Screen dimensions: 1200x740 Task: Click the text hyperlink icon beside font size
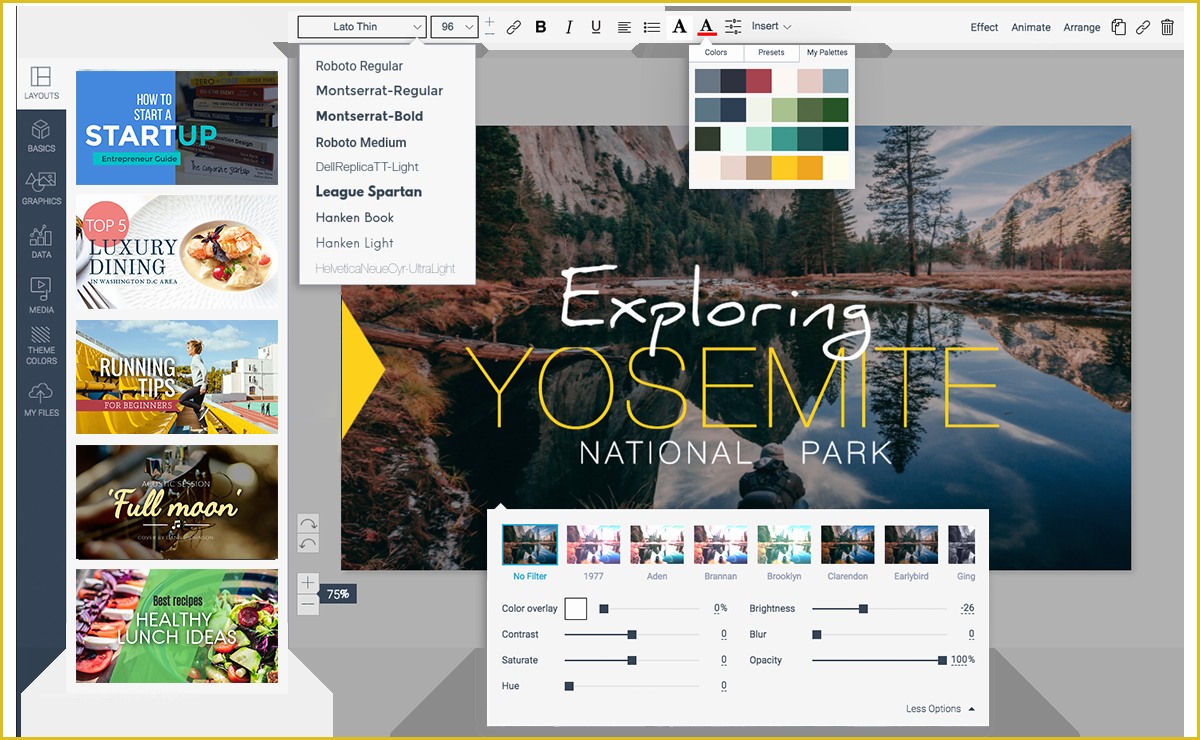[x=514, y=27]
